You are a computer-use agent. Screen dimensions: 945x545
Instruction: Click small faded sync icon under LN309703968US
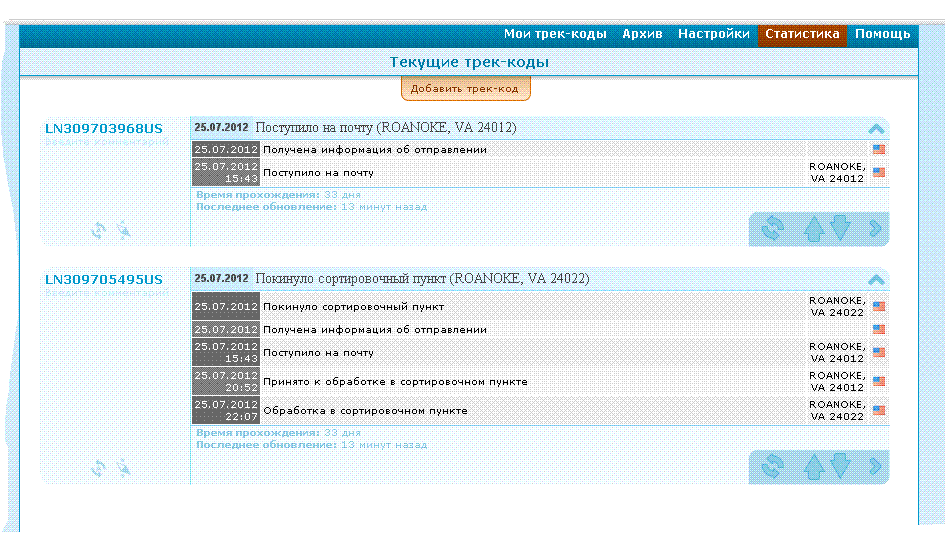[x=98, y=230]
